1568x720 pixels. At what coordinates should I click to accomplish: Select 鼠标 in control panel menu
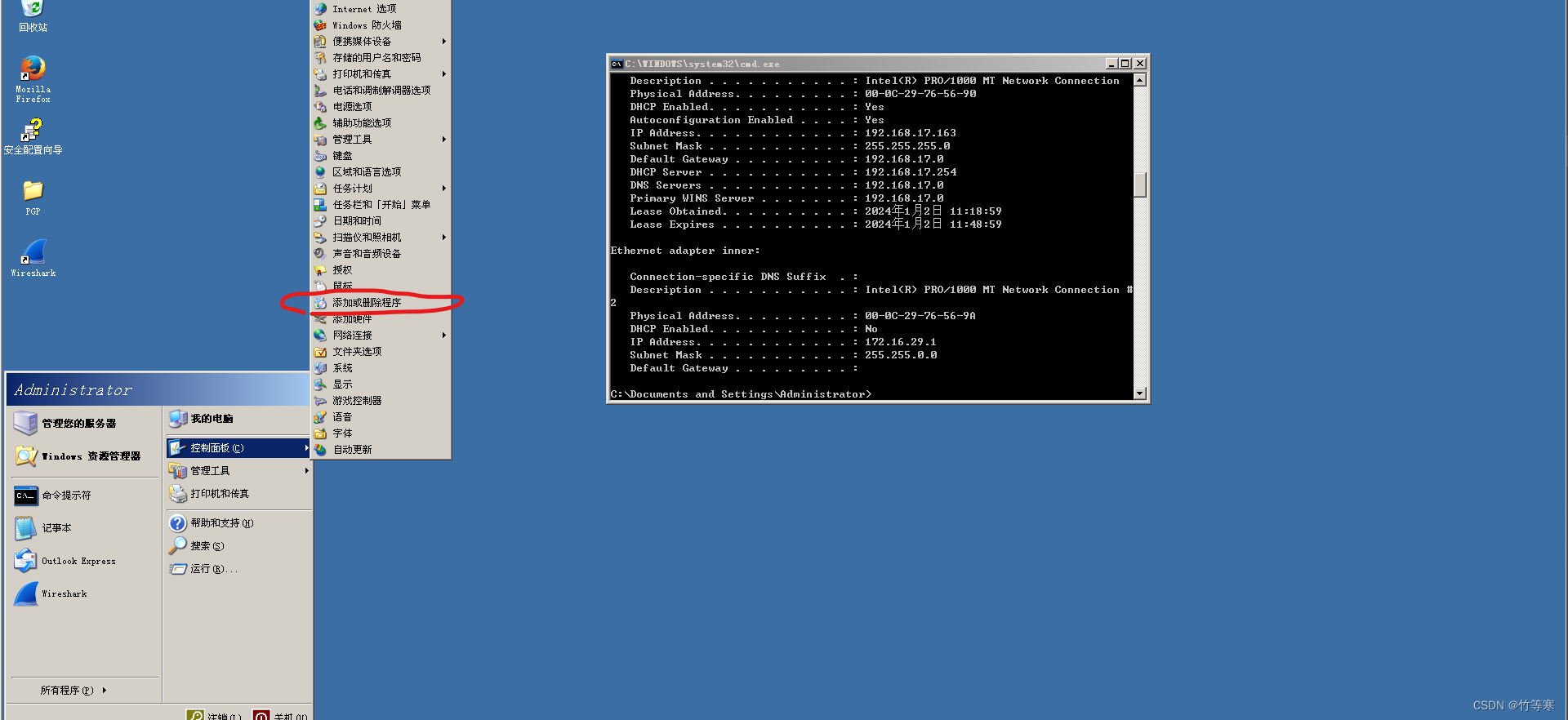(381, 286)
